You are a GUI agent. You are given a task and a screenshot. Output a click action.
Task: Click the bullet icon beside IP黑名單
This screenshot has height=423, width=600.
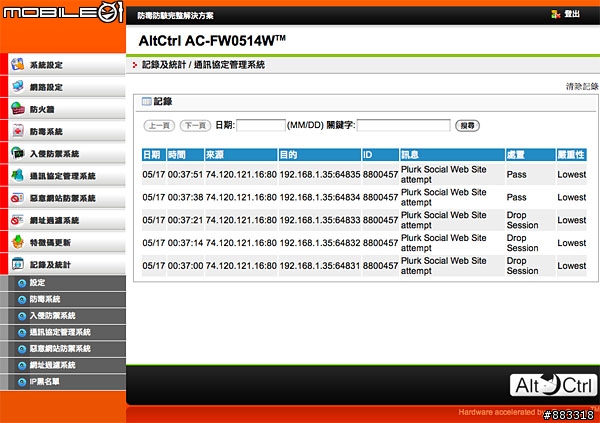(22, 382)
